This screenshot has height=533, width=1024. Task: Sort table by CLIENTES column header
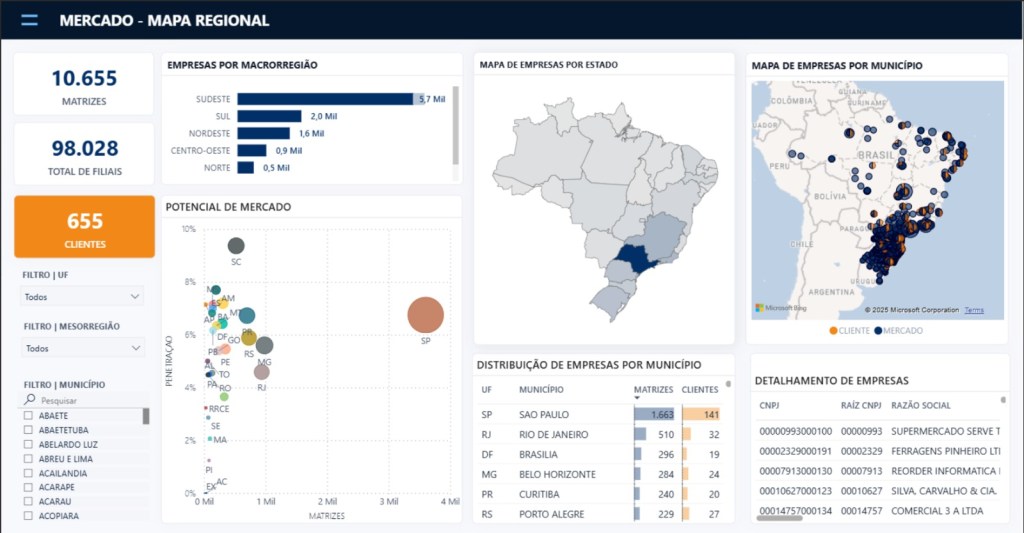point(700,389)
